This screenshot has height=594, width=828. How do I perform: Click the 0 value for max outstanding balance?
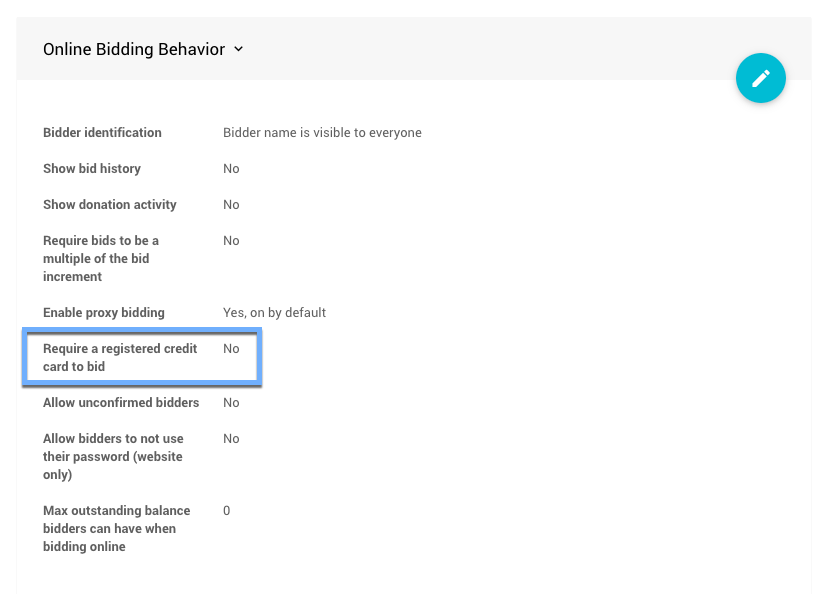[227, 511]
